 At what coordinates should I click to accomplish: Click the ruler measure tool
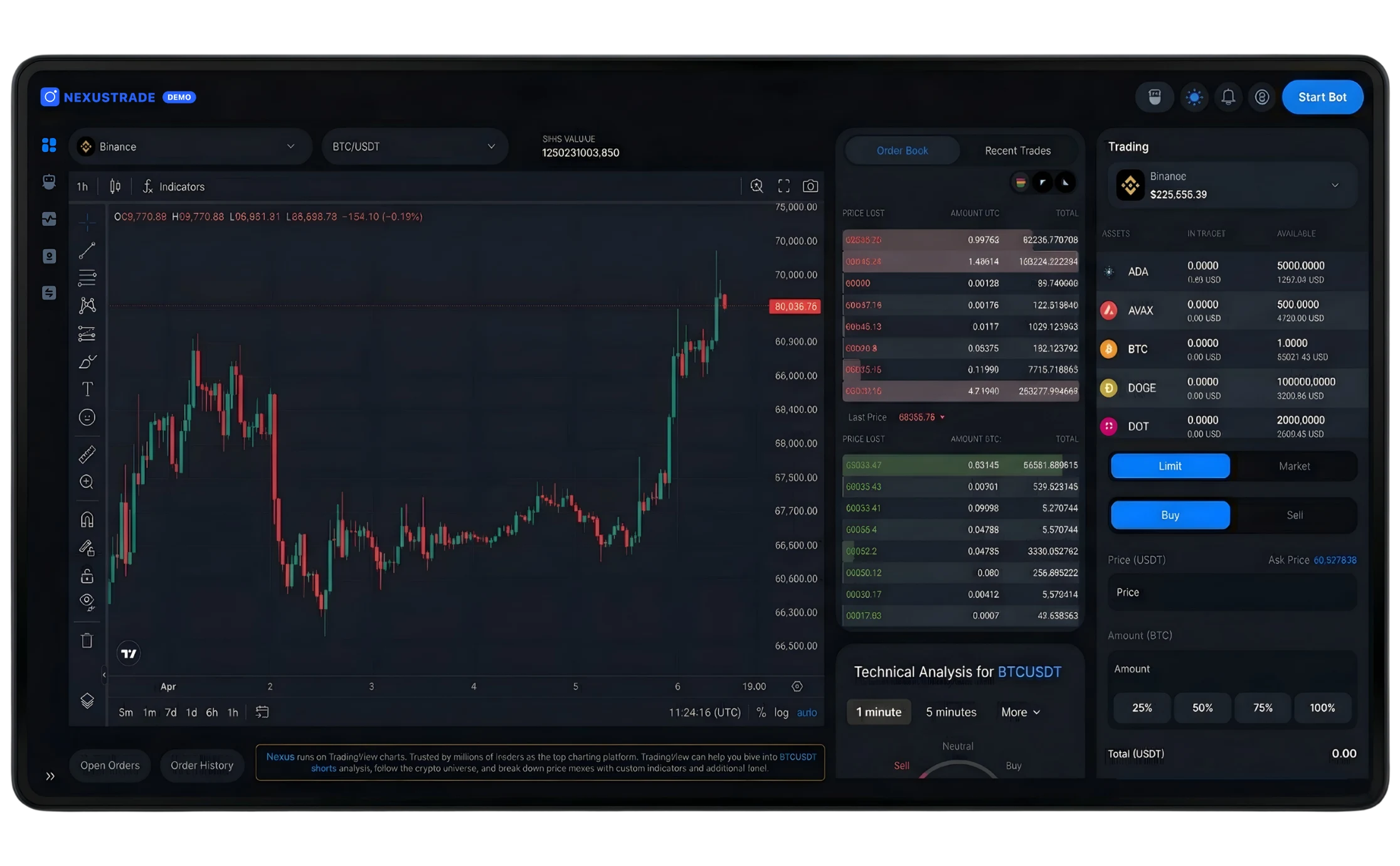(x=87, y=454)
